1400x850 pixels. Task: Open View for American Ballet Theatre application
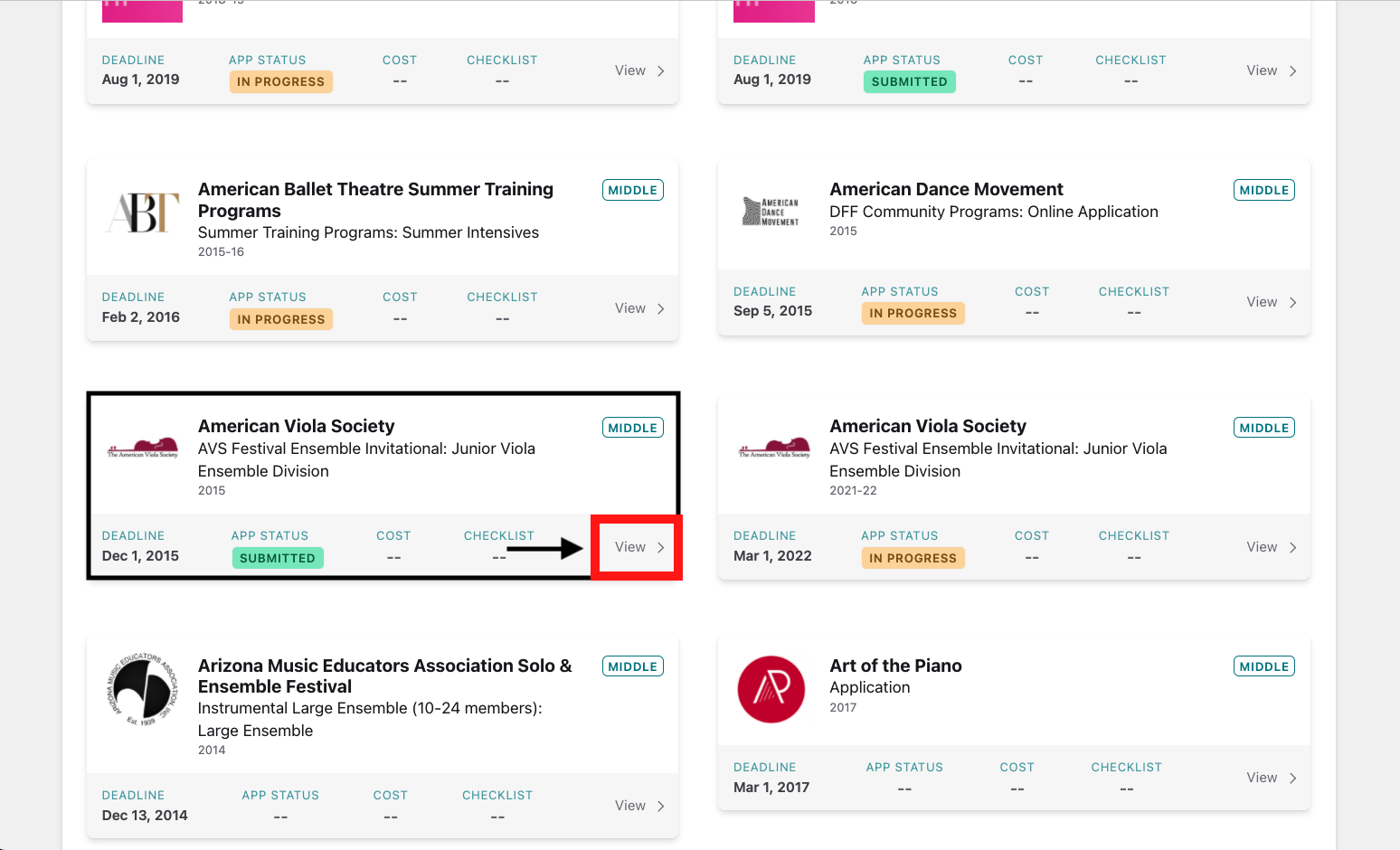click(x=639, y=308)
